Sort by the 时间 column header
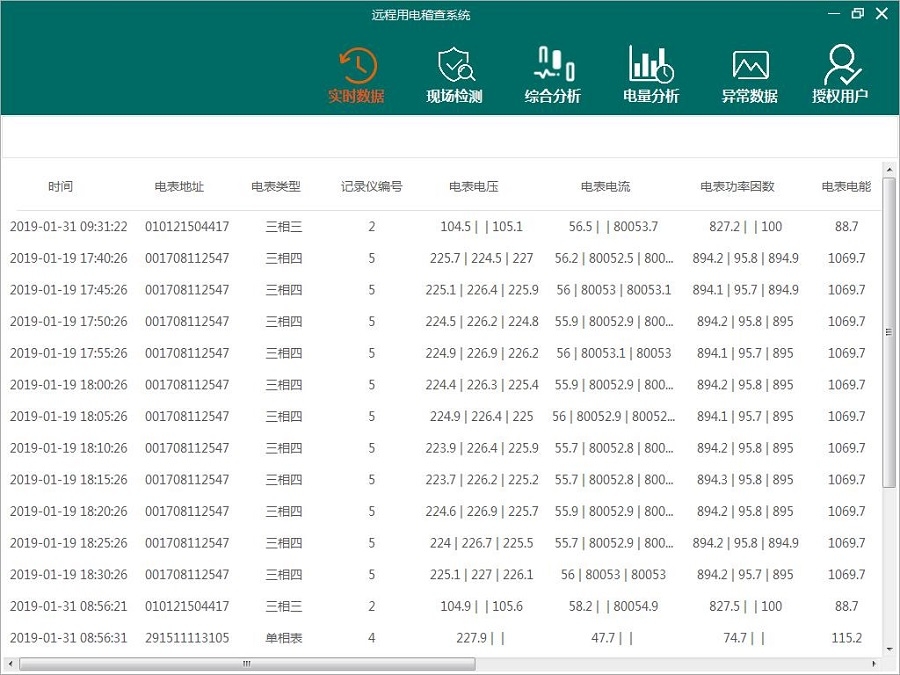 click(x=60, y=187)
